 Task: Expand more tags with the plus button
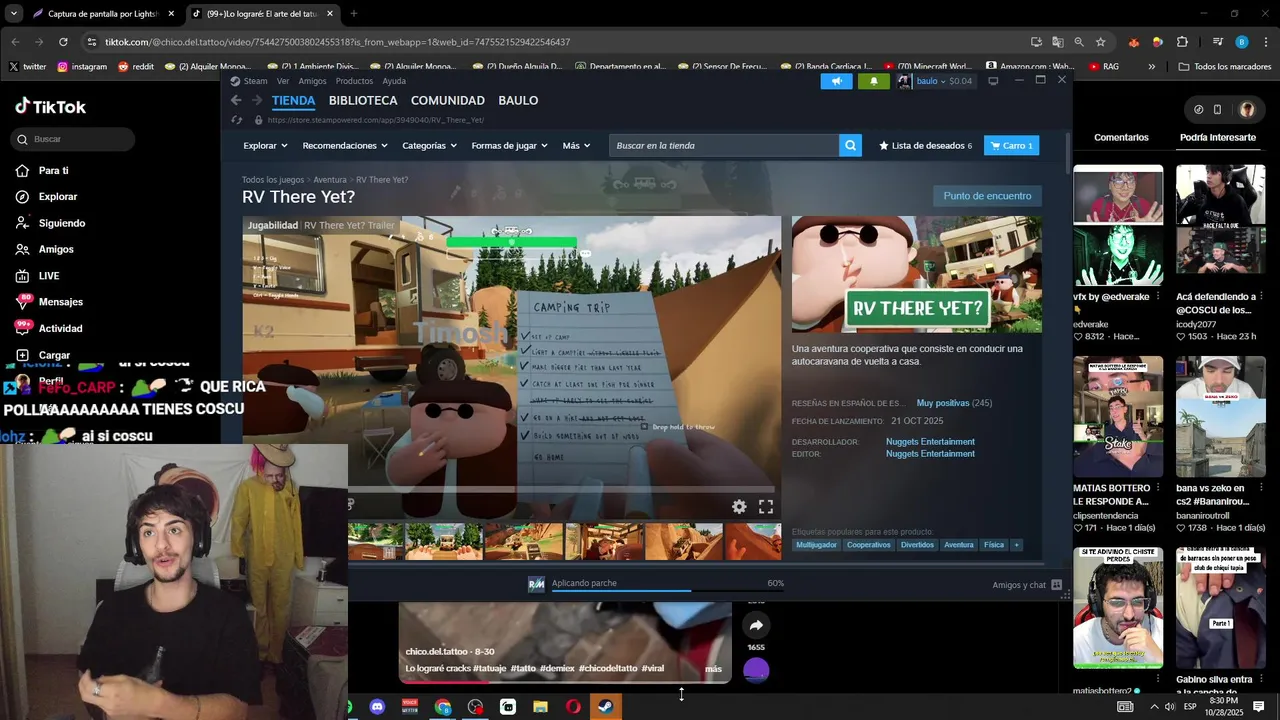pos(1016,545)
